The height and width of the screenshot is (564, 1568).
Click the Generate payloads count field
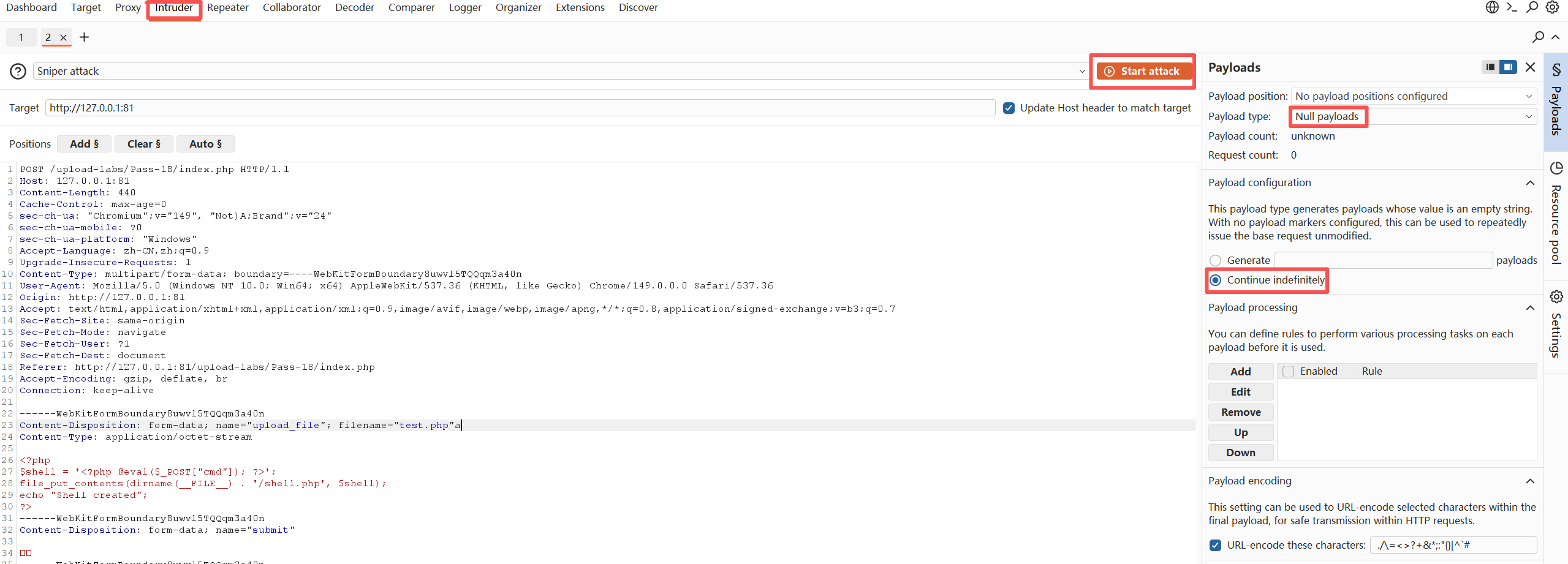1384,260
